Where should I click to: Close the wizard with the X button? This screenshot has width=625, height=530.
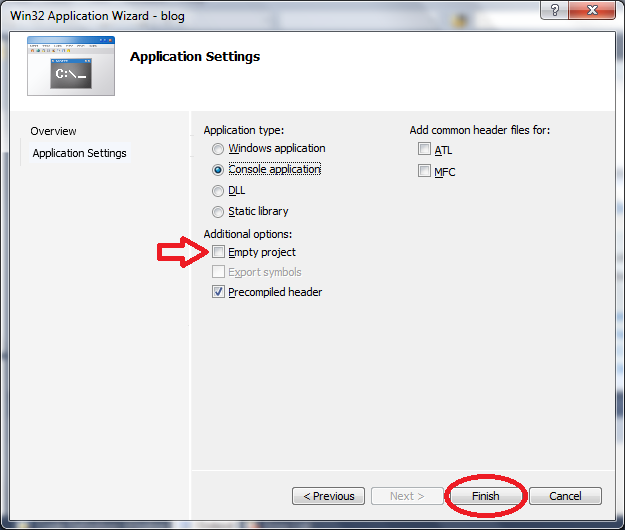tap(592, 10)
